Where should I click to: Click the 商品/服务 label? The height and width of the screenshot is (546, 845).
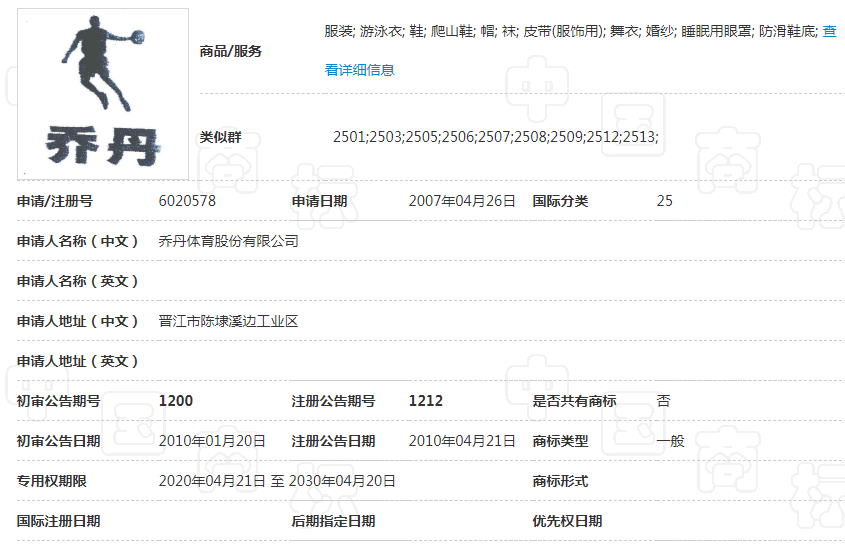[x=230, y=51]
